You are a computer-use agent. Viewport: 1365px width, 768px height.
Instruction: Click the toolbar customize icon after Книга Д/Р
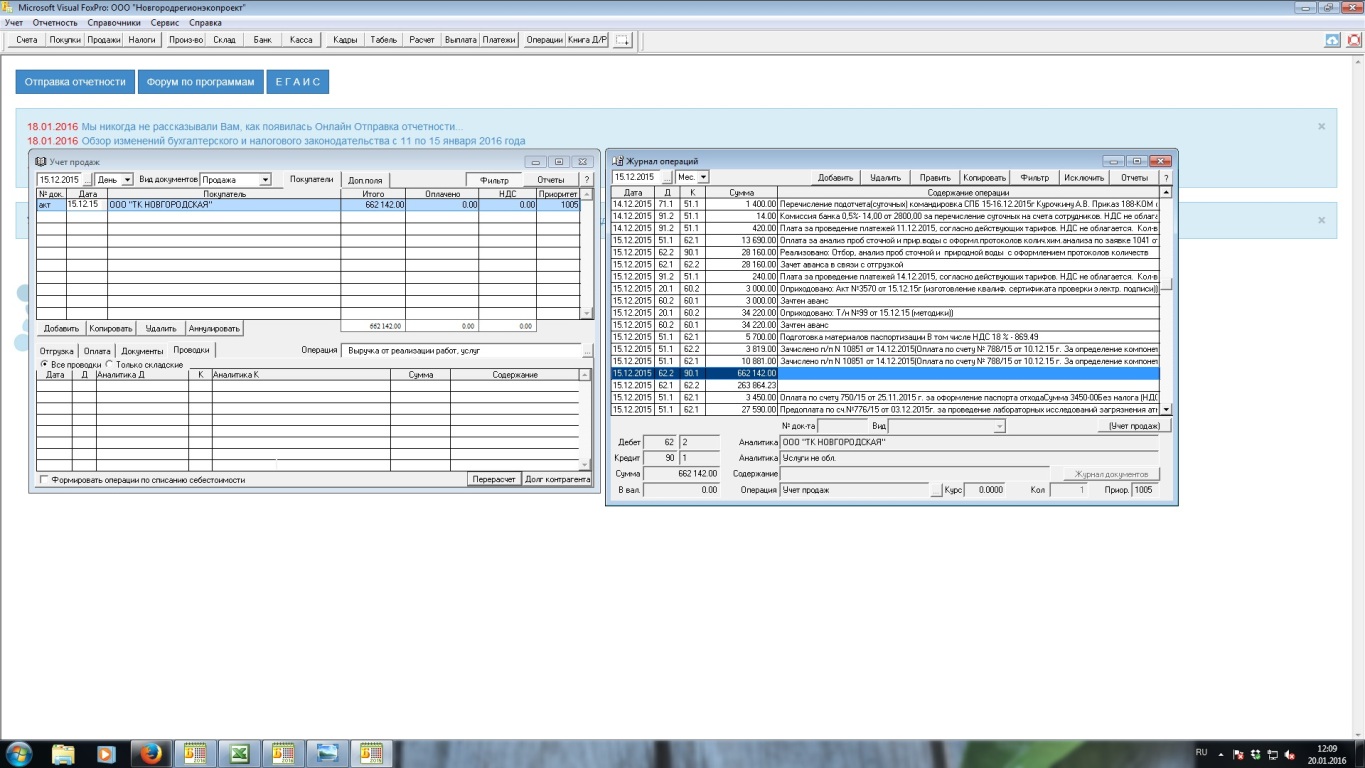[x=623, y=40]
